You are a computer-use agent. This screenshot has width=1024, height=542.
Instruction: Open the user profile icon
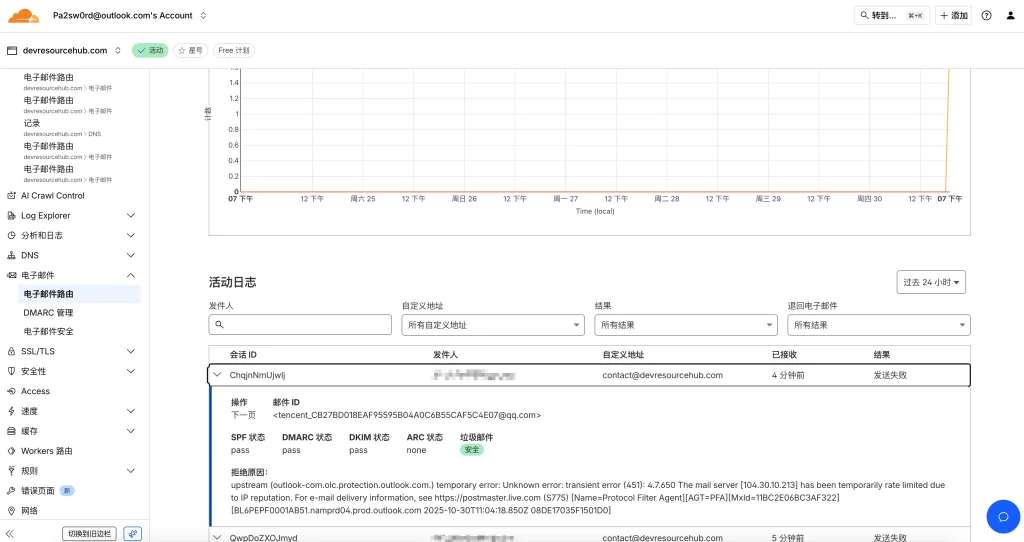click(1009, 16)
